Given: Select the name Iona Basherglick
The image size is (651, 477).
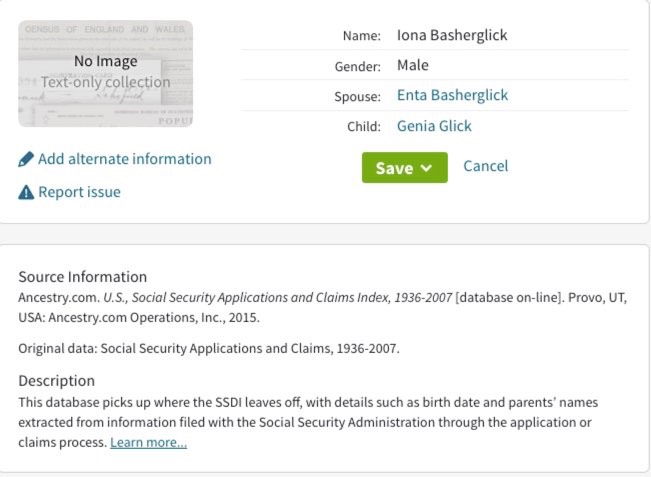Looking at the screenshot, I should coord(452,35).
